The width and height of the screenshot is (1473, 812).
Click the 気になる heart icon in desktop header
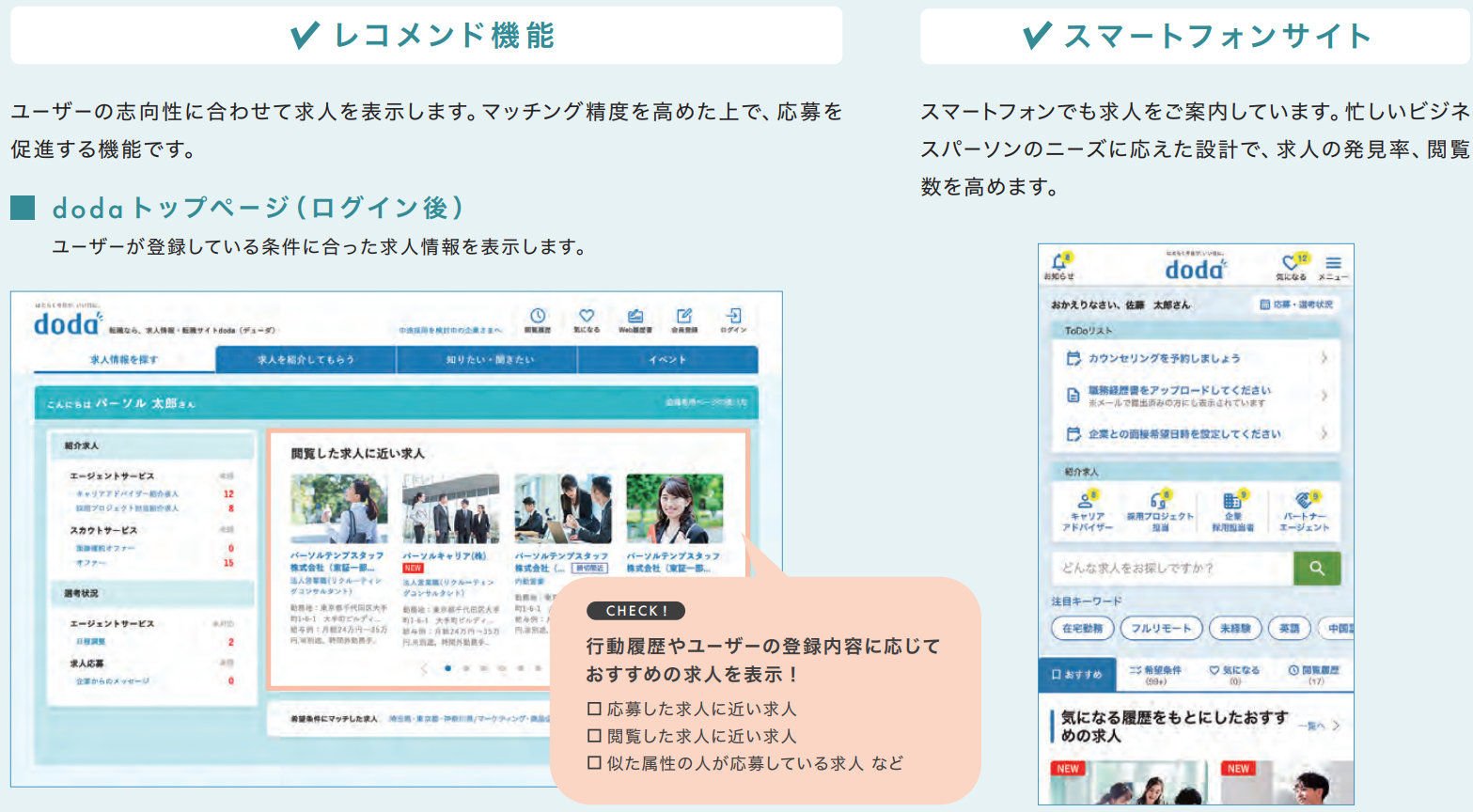pyautogui.click(x=587, y=317)
